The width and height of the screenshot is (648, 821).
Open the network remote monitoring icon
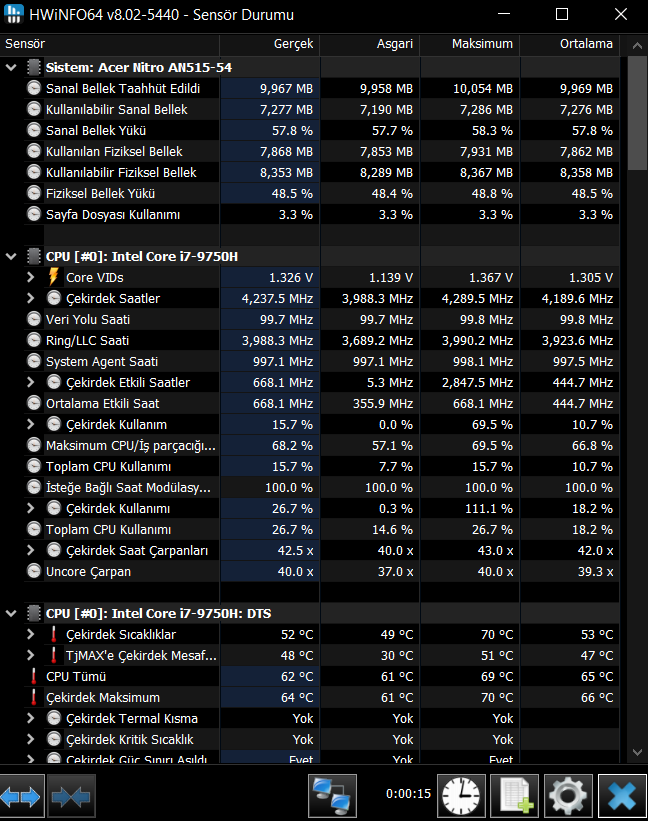pos(332,796)
